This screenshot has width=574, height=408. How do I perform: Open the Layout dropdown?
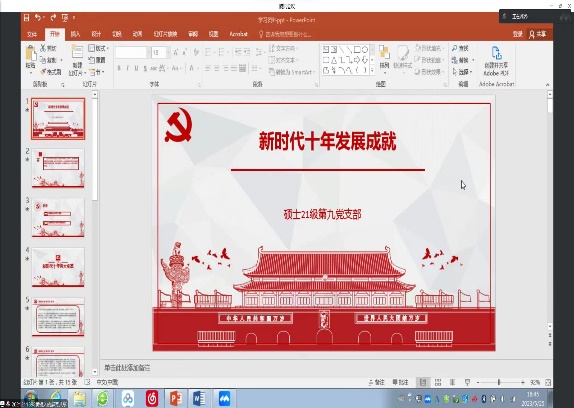point(98,48)
